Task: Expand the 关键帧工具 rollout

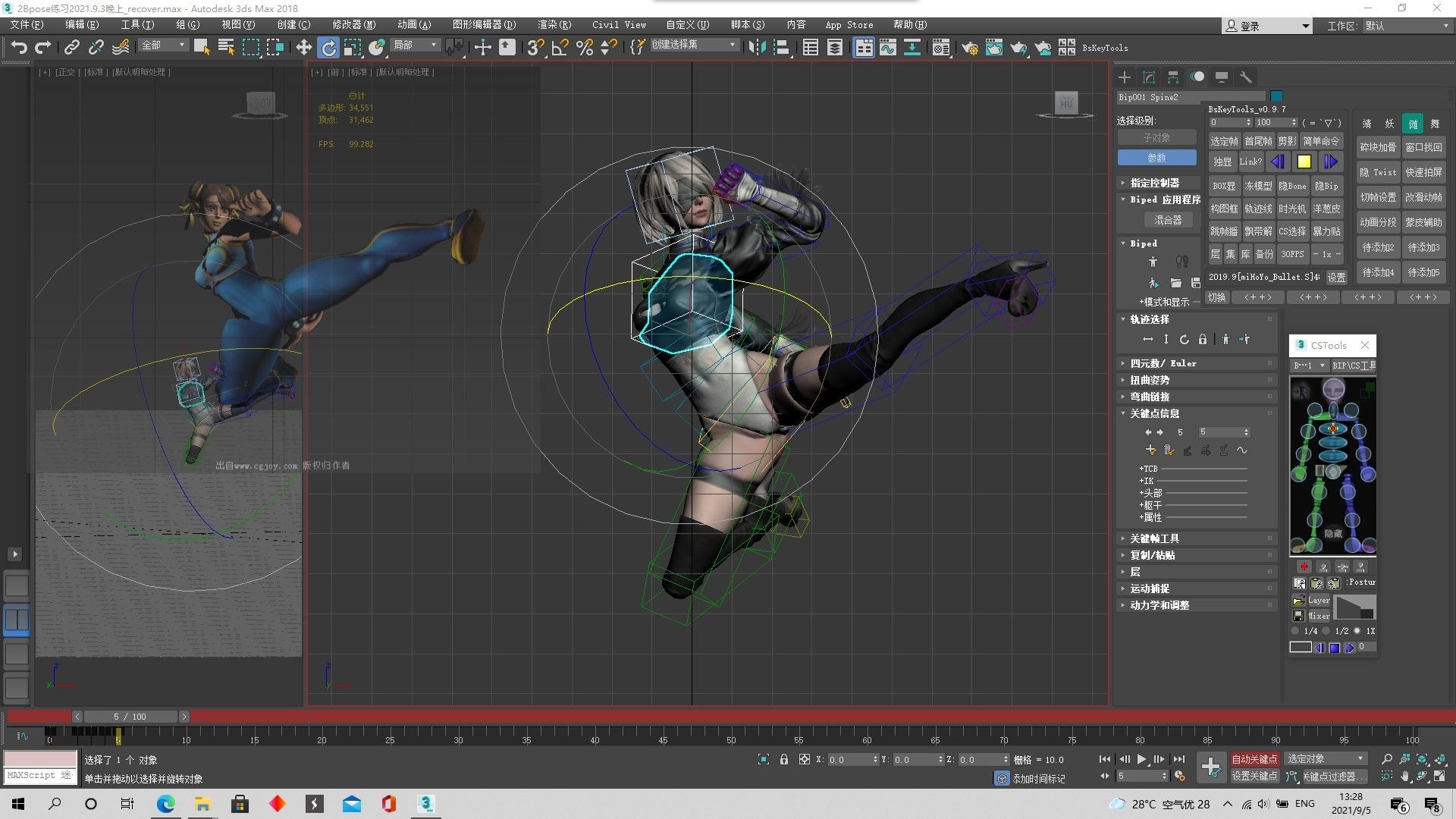Action: click(1197, 538)
